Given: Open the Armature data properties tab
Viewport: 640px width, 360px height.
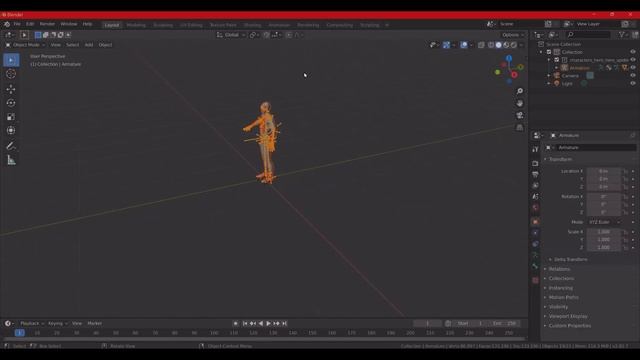Looking at the screenshot, I should point(536,255).
